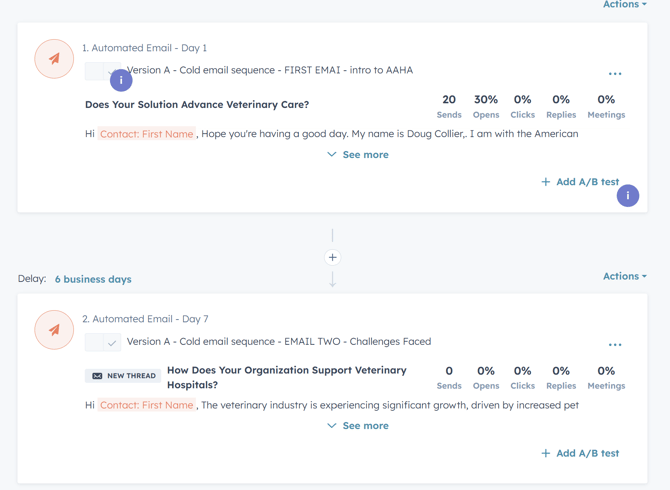Click the NEW THREAD envelope badge
Viewport: 670px width, 490px height.
(x=123, y=376)
